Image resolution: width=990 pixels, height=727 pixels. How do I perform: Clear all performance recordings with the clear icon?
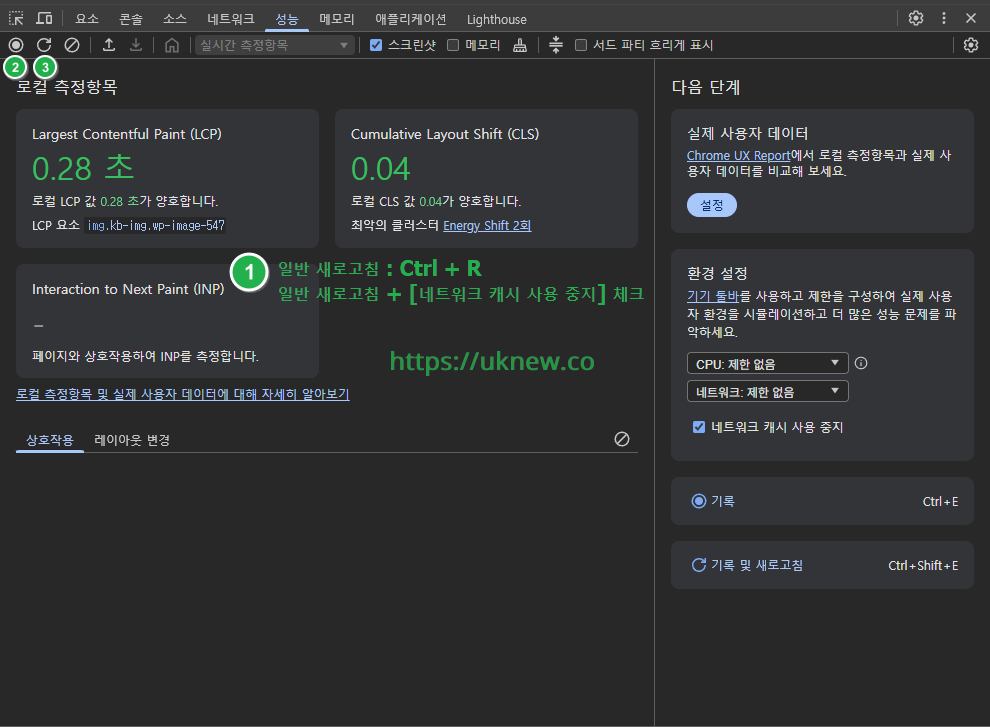click(70, 44)
